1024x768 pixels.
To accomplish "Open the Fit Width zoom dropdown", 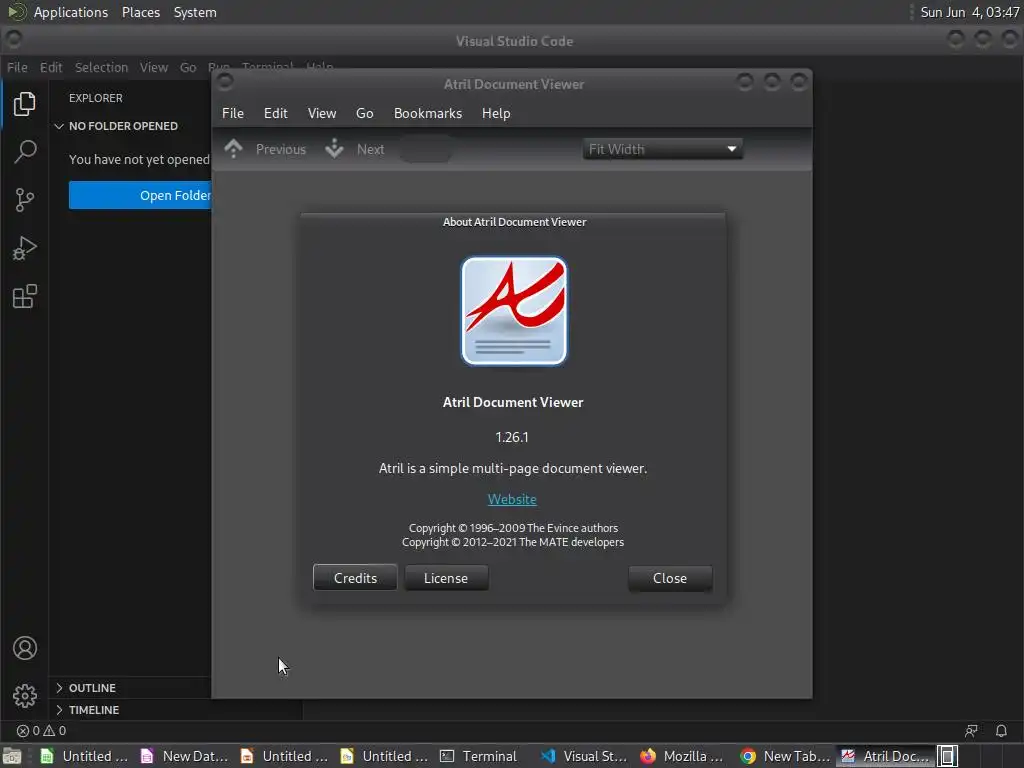I will (662, 149).
